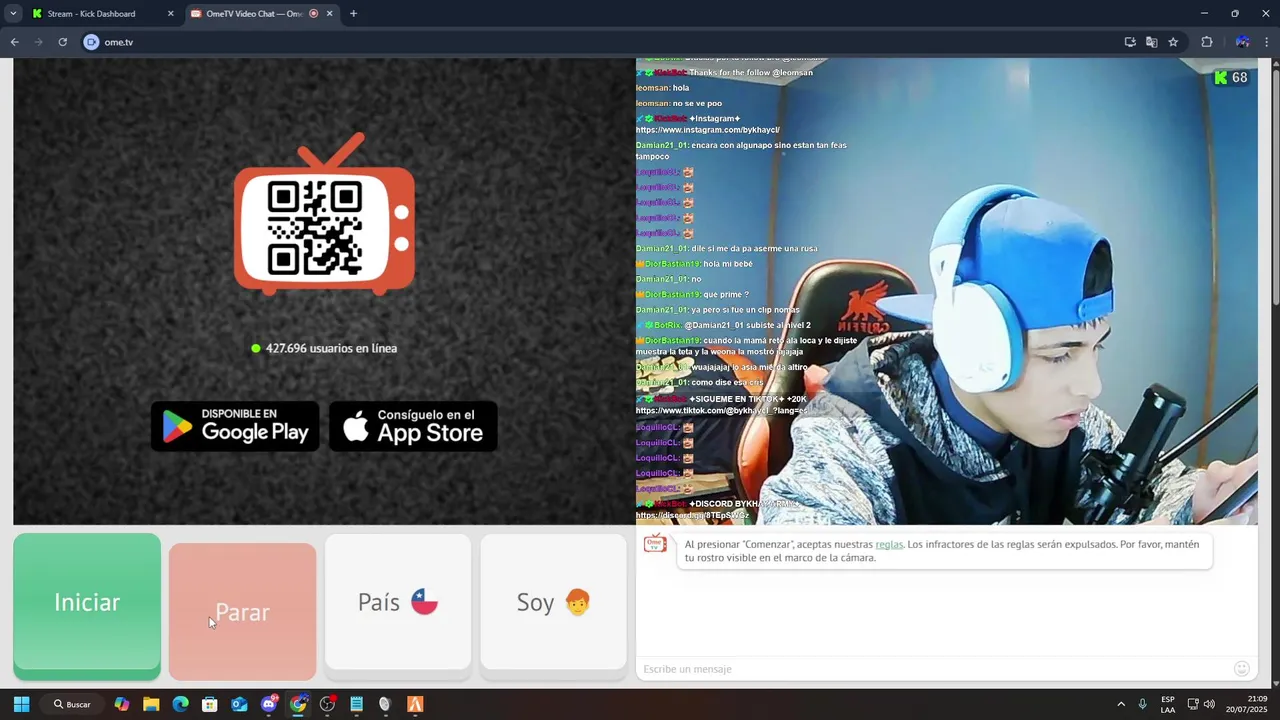Image resolution: width=1280 pixels, height=720 pixels.
Task: Open the Chrome three-dot menu
Action: [x=1267, y=42]
